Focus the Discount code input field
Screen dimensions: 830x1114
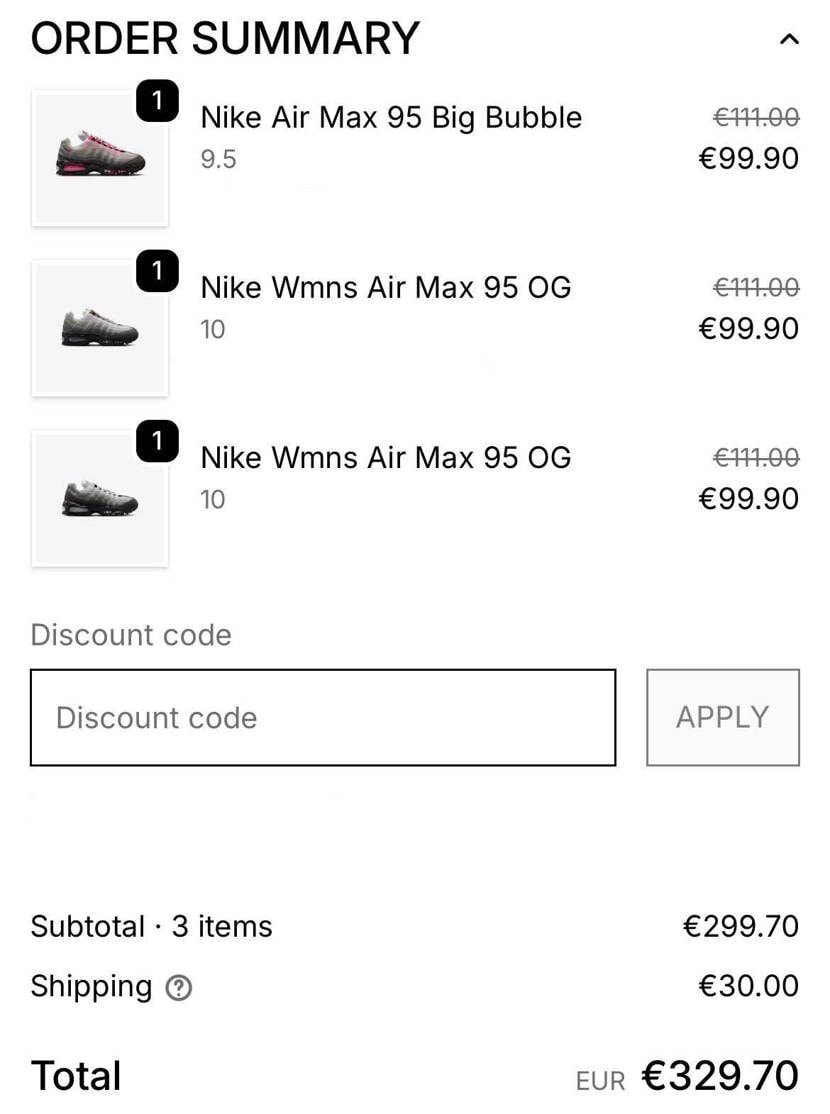(322, 718)
